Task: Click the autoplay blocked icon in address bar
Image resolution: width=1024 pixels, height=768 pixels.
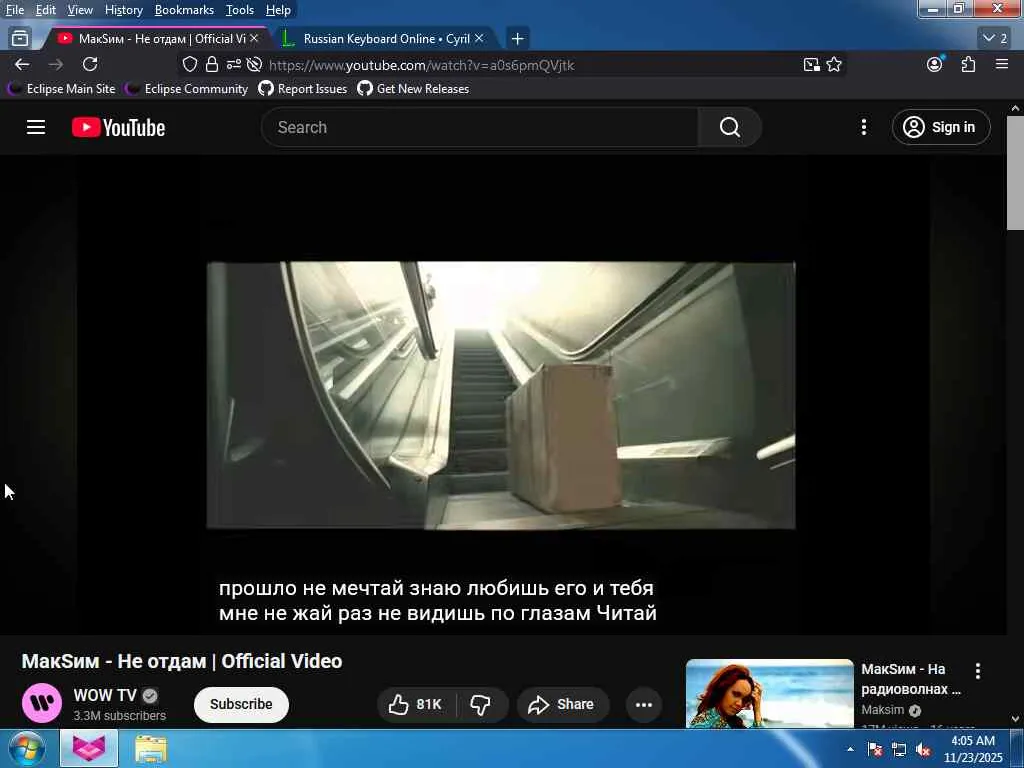Action: pos(255,65)
